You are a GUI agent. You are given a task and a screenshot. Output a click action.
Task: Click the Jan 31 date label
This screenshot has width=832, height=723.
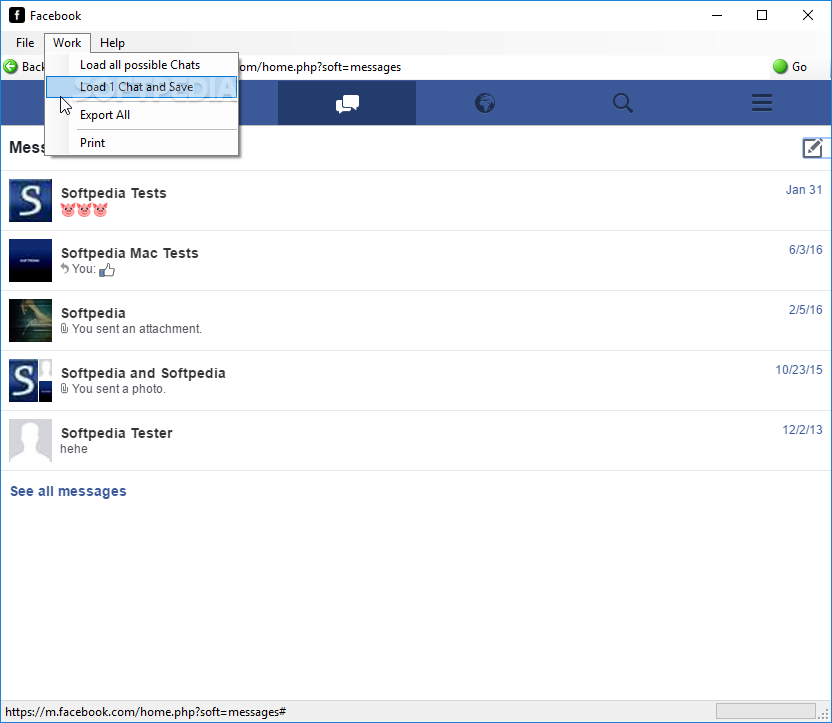pos(804,190)
